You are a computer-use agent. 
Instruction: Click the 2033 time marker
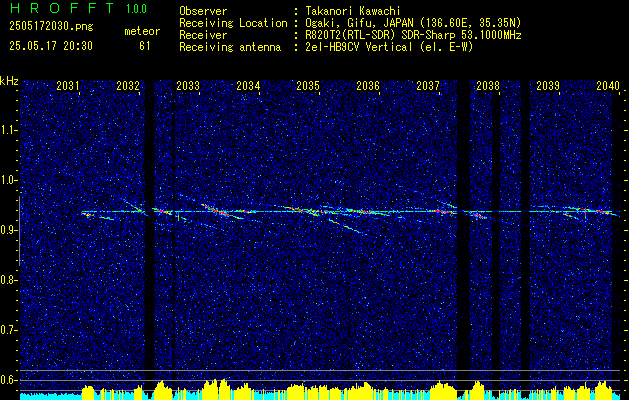[x=188, y=86]
